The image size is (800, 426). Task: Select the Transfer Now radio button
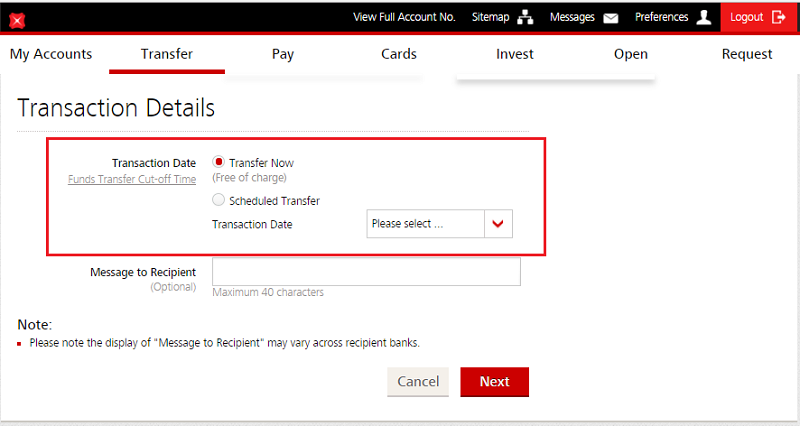point(219,162)
